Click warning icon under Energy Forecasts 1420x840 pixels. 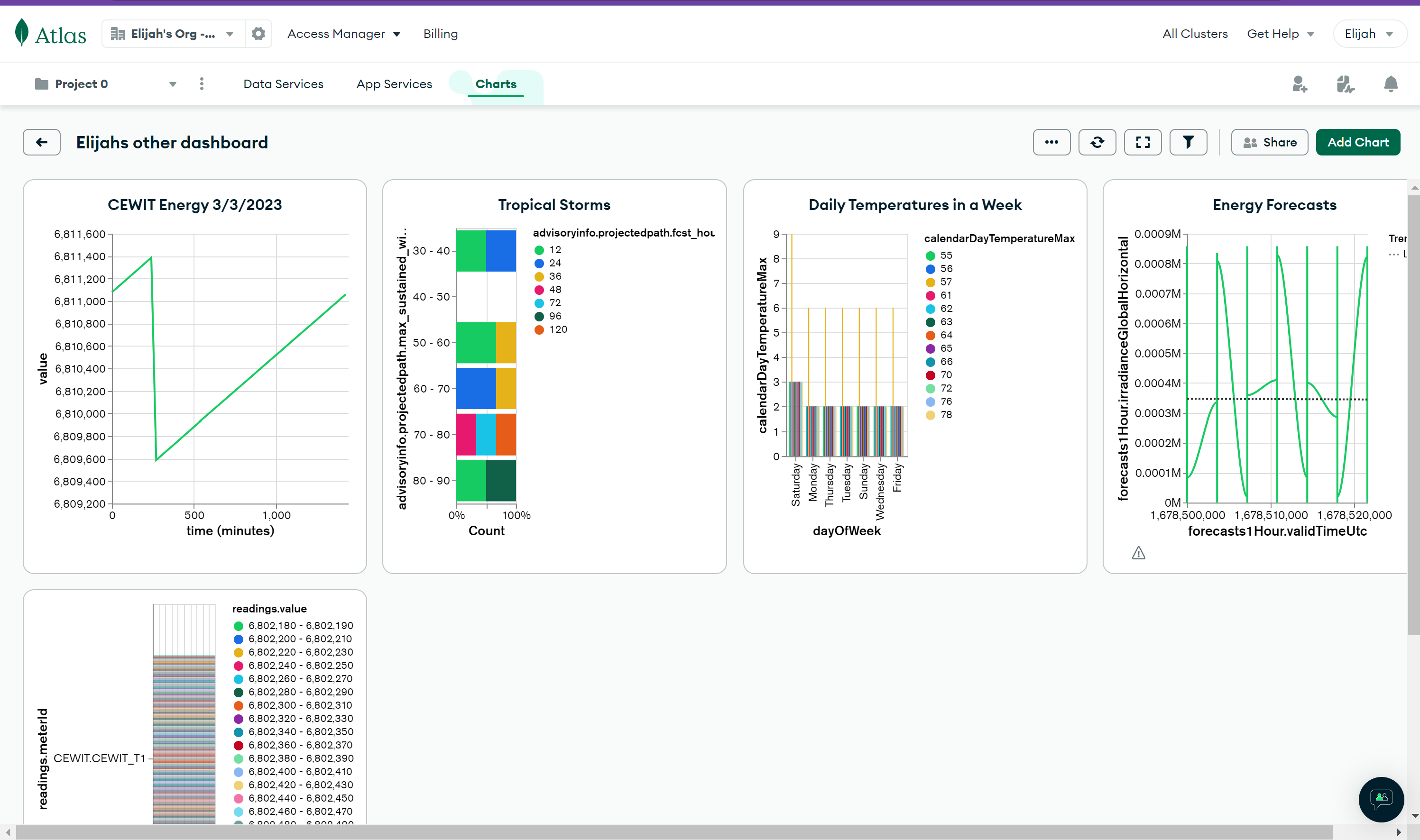pos(1138,553)
